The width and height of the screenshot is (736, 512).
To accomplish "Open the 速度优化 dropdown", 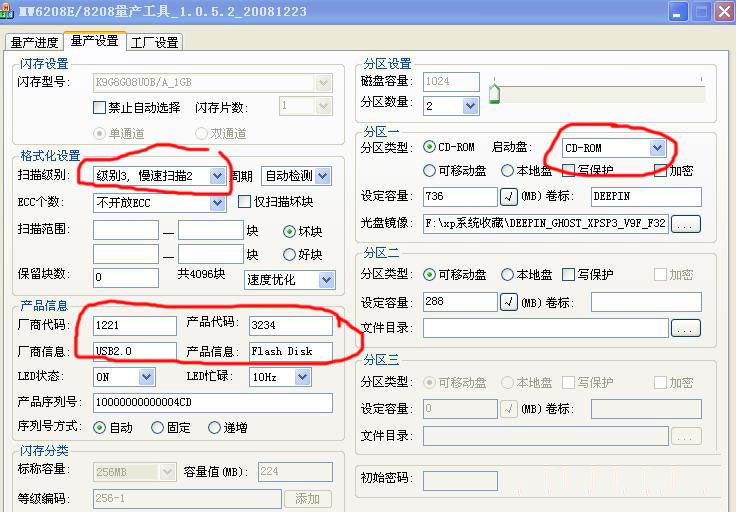I will pos(327,280).
